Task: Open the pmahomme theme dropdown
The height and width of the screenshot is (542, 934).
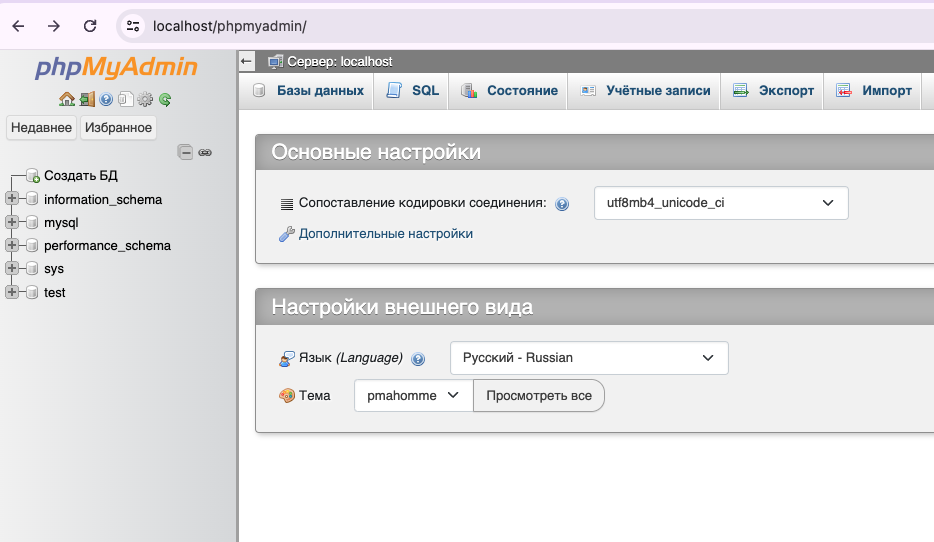Action: (413, 395)
